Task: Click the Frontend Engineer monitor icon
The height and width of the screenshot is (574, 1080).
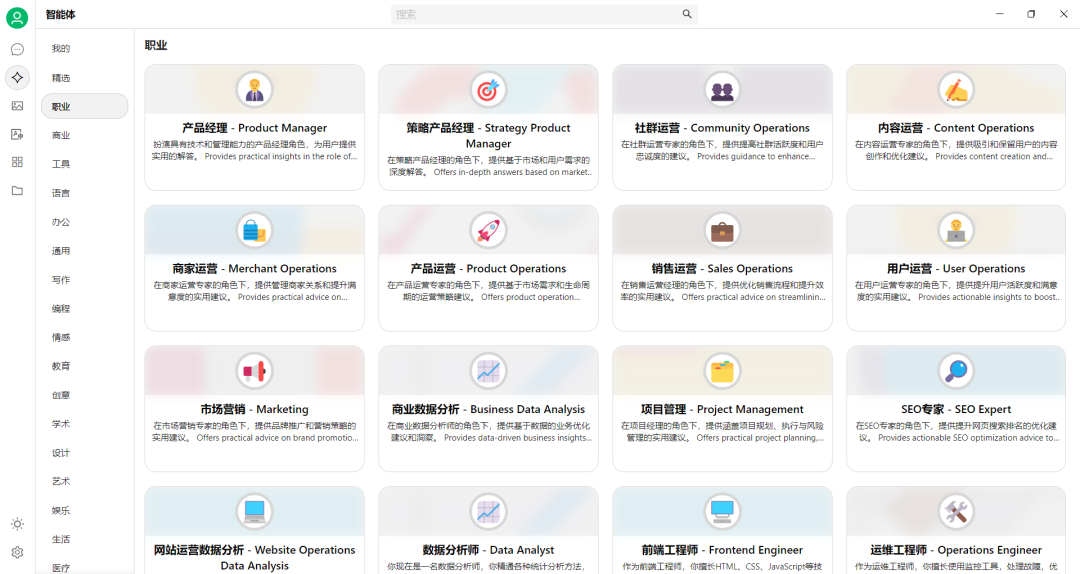Action: [x=722, y=511]
